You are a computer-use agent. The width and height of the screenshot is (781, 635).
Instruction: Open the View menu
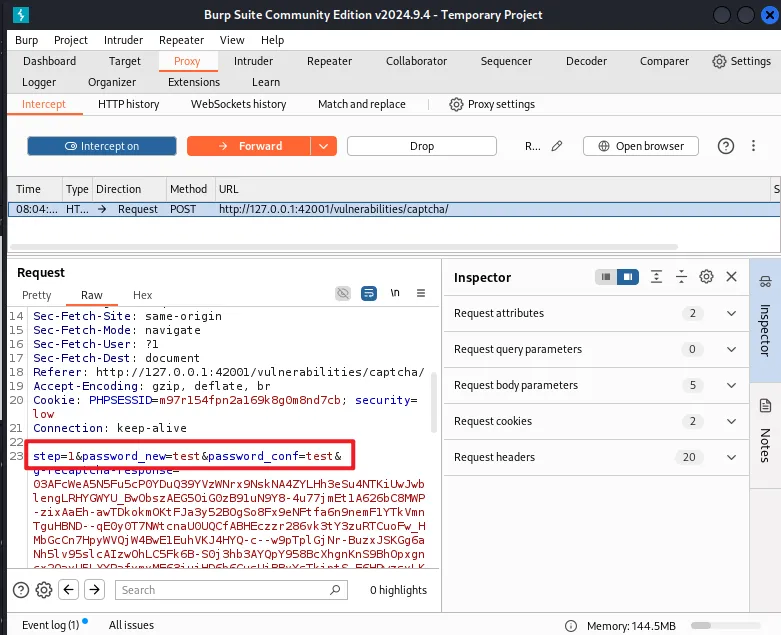(232, 40)
